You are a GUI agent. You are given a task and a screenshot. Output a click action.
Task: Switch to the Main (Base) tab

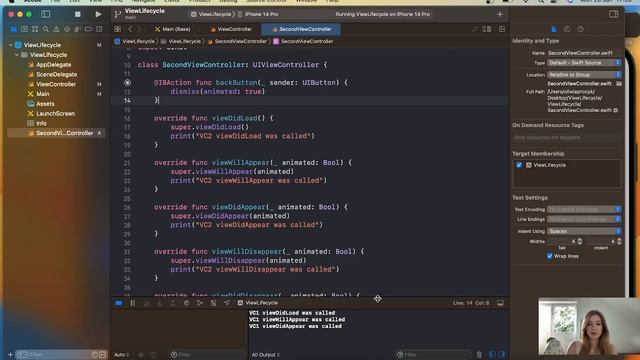click(173, 29)
